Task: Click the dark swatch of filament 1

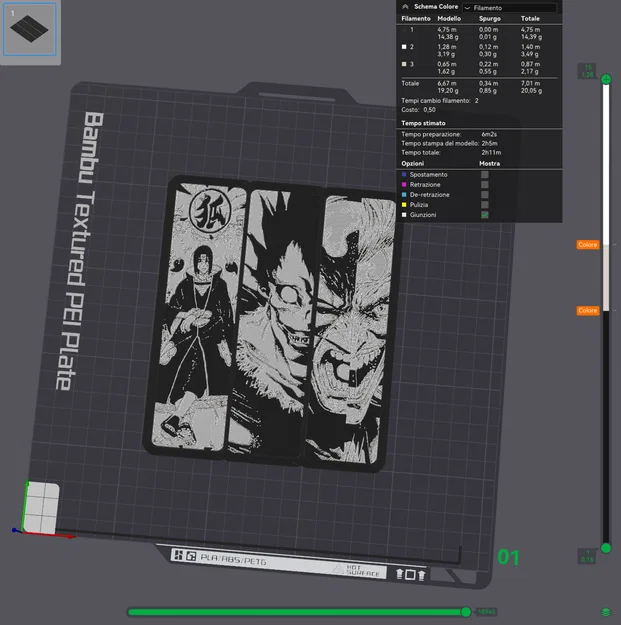Action: click(404, 29)
